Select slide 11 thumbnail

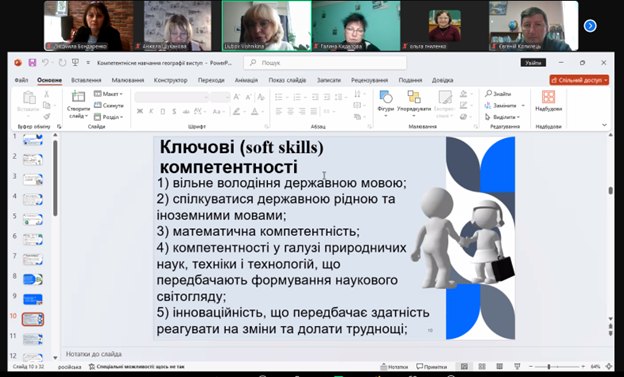click(33, 339)
